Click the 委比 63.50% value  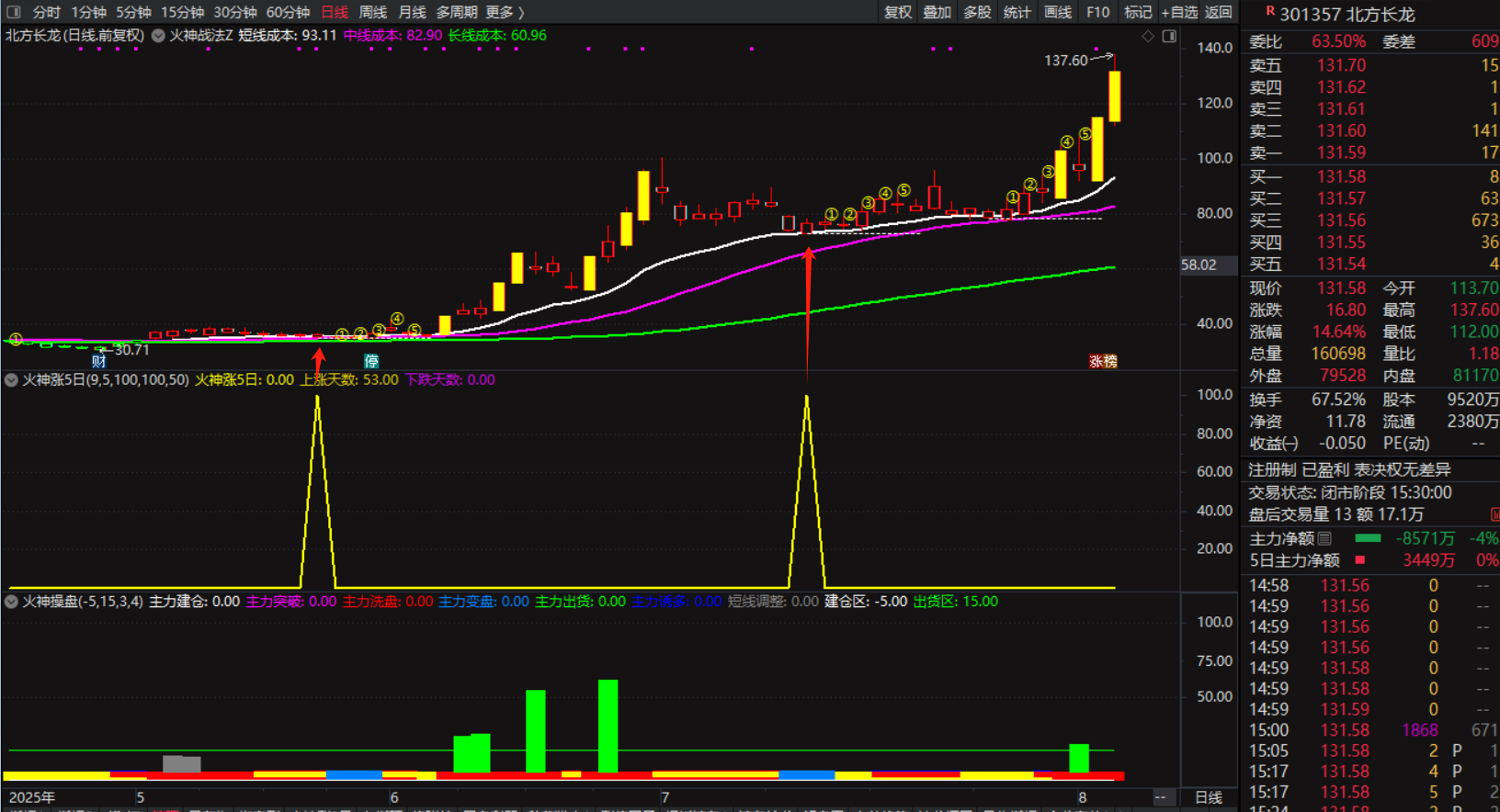pos(1338,41)
